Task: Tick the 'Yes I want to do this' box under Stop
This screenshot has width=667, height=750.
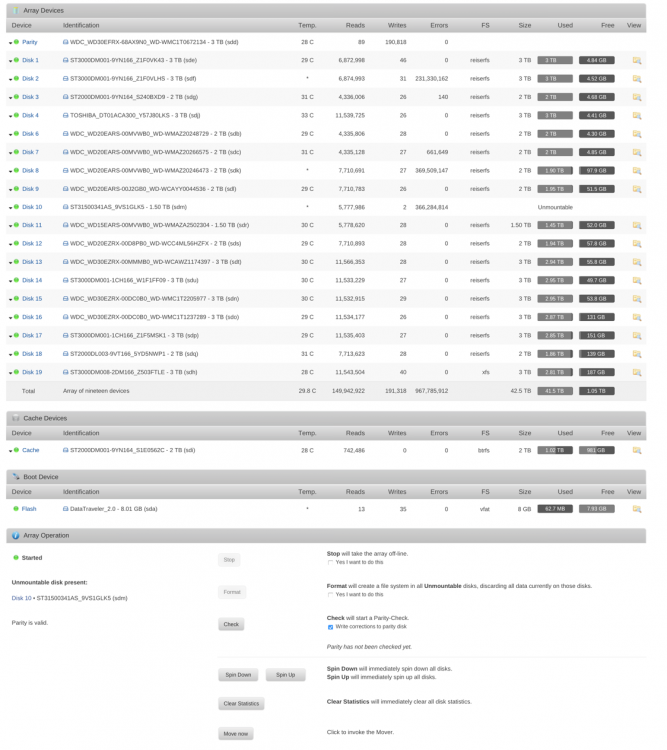Action: click(330, 563)
